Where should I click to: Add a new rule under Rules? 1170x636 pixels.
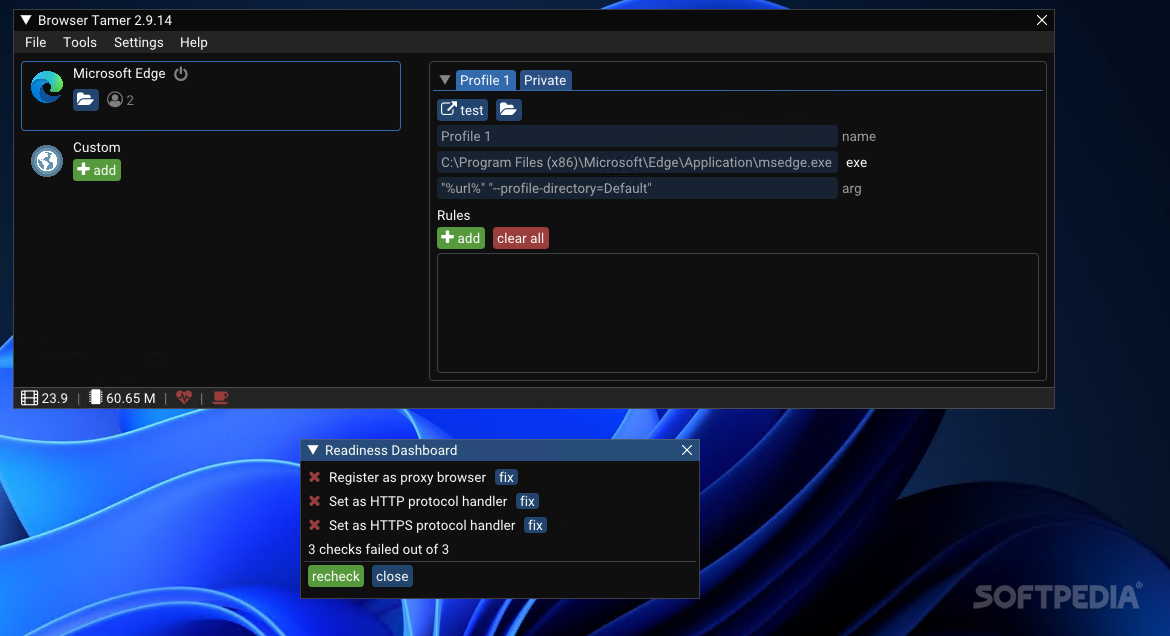[x=461, y=238]
